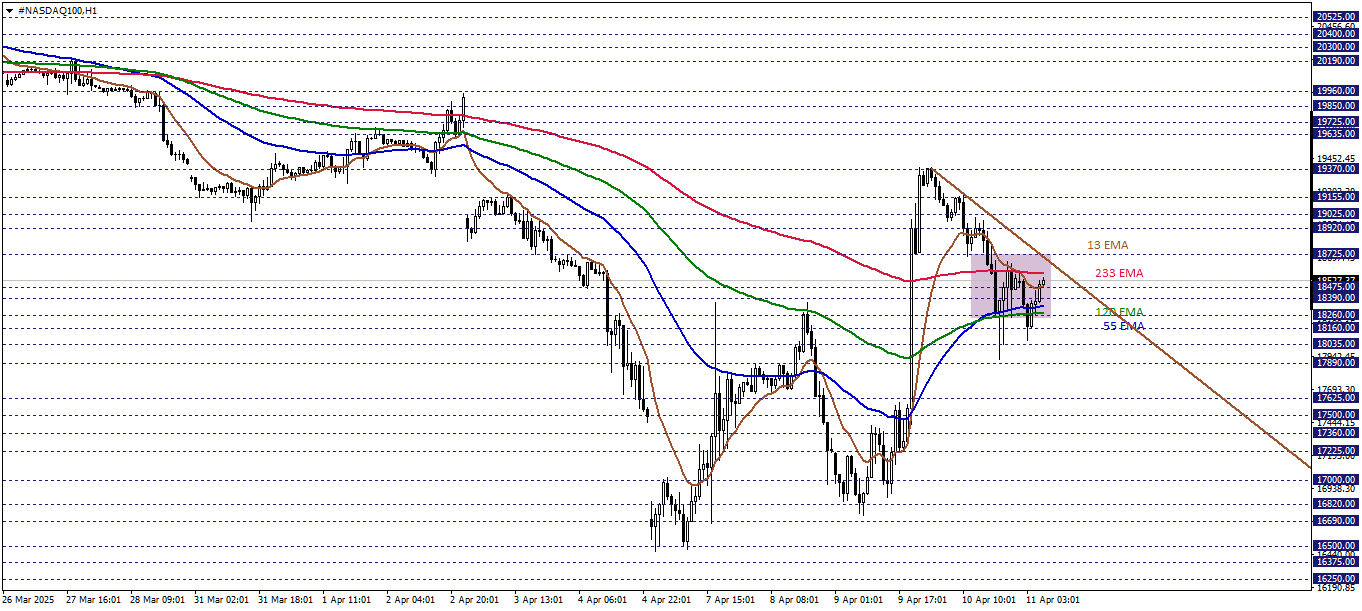
Task: Click the 20300.00 price level label
Action: (1337, 46)
